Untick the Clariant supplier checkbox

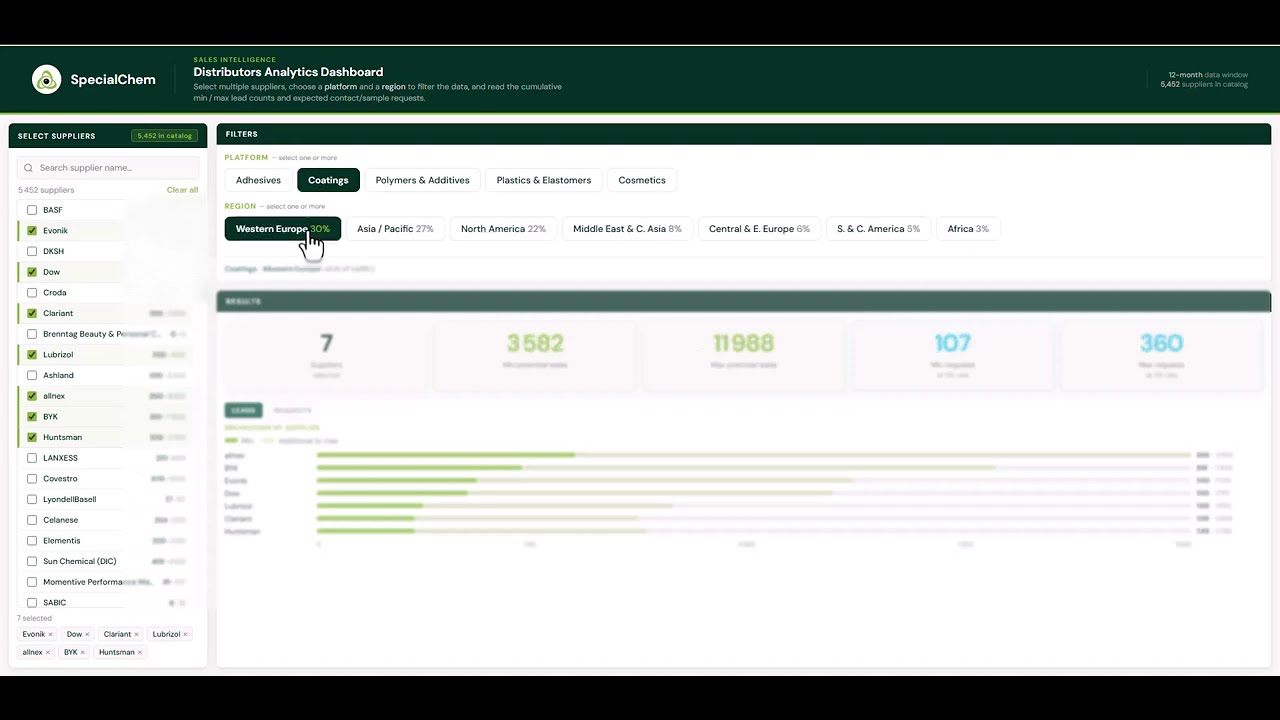[x=32, y=313]
